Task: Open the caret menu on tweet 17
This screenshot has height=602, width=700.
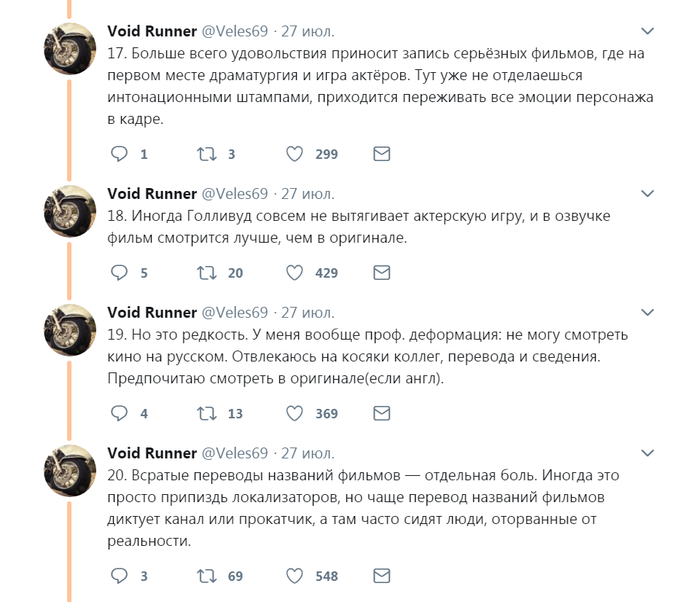Action: click(648, 32)
